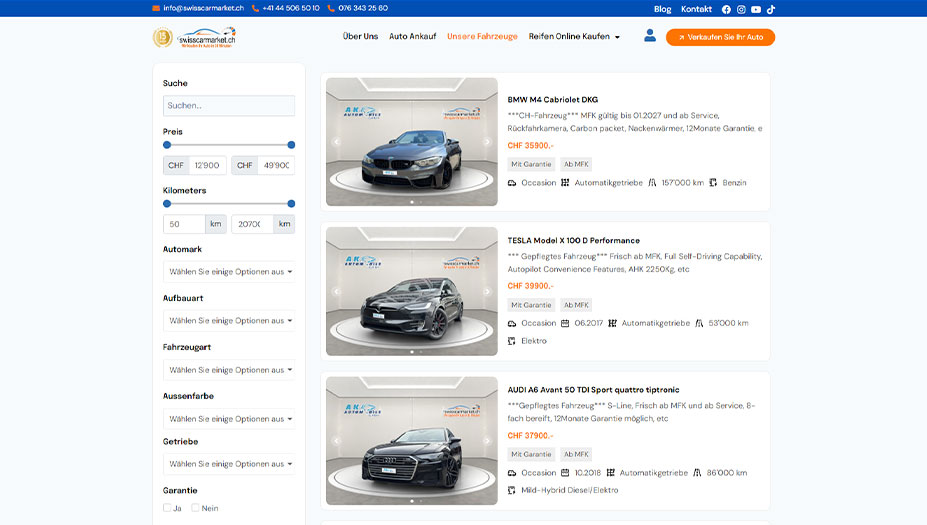Open the Aussenfarbe dropdown
This screenshot has height=525, width=927.
229,419
